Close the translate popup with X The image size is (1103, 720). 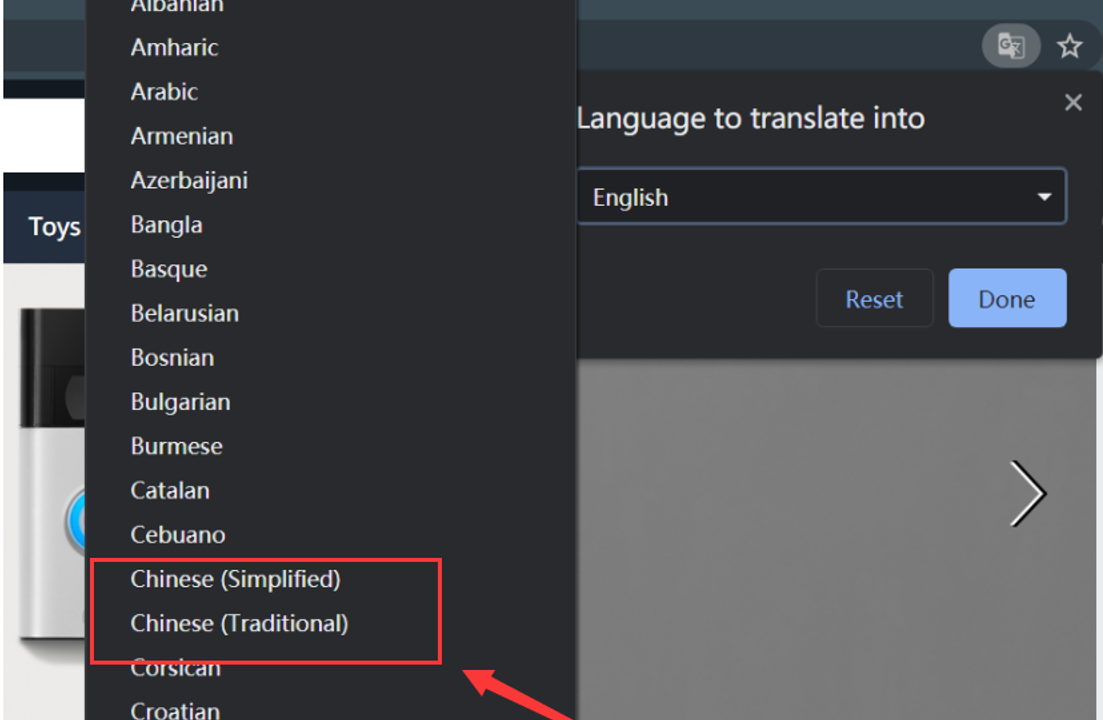(x=1073, y=102)
